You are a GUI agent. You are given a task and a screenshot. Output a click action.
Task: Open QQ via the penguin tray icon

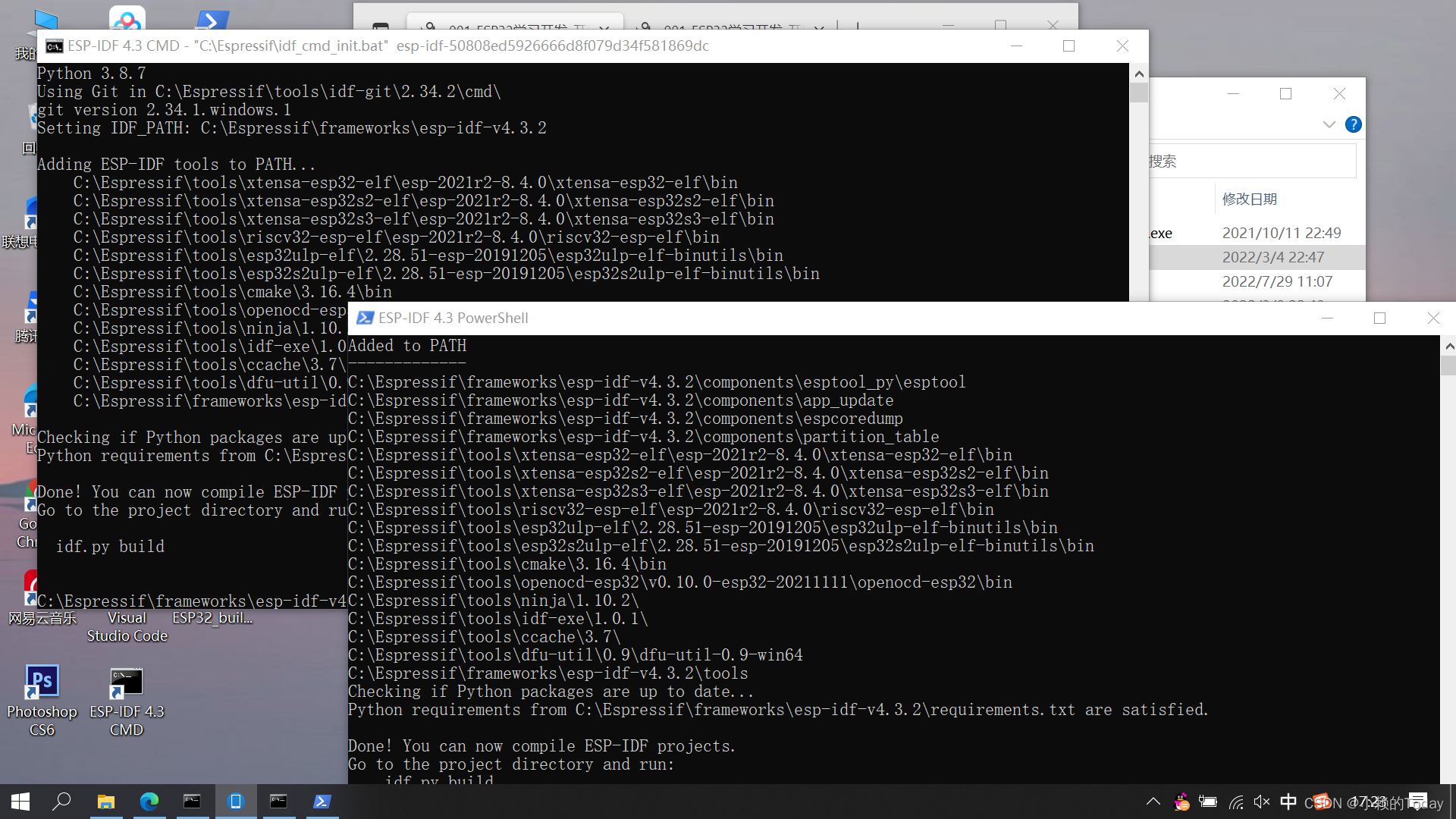click(x=1181, y=801)
